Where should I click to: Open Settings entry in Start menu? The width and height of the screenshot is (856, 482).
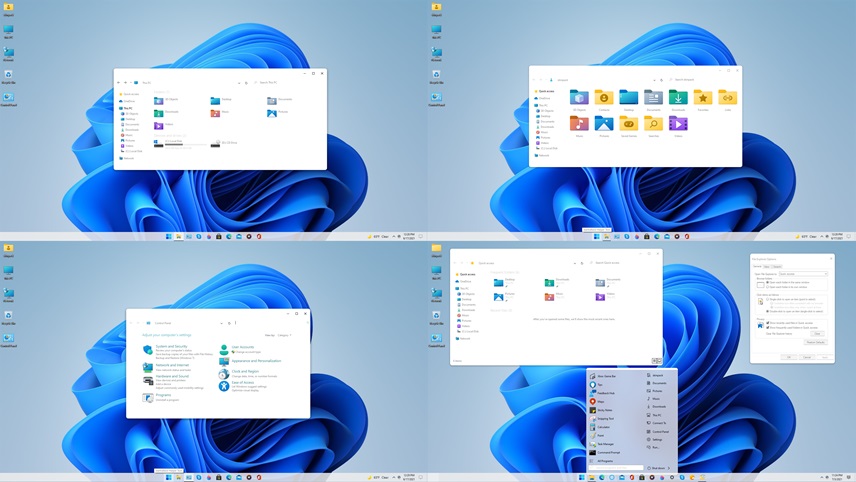tap(655, 439)
